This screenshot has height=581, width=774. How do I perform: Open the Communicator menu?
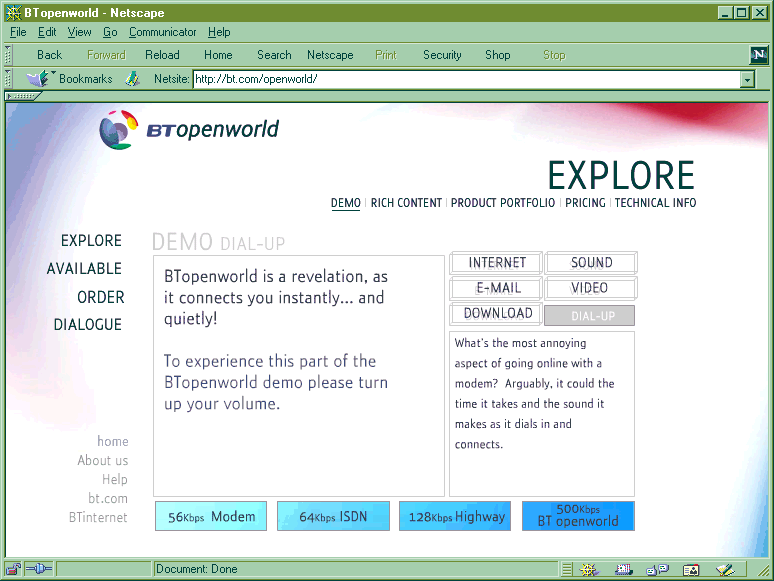(x=162, y=32)
